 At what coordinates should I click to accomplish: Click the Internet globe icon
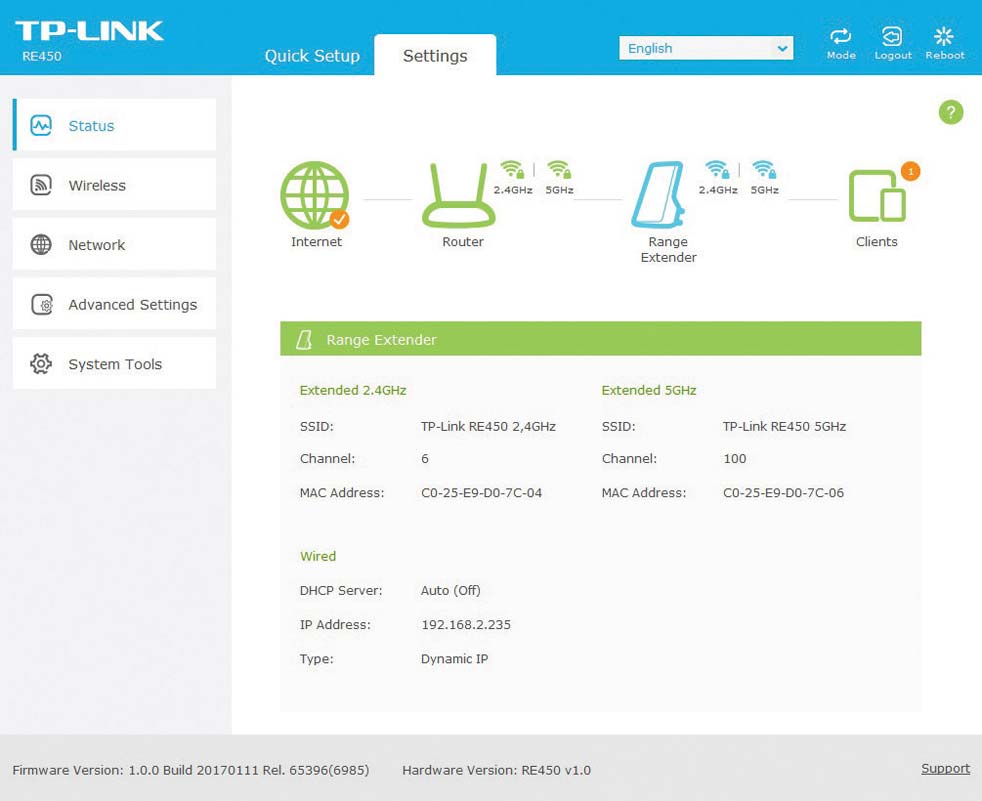tap(314, 195)
